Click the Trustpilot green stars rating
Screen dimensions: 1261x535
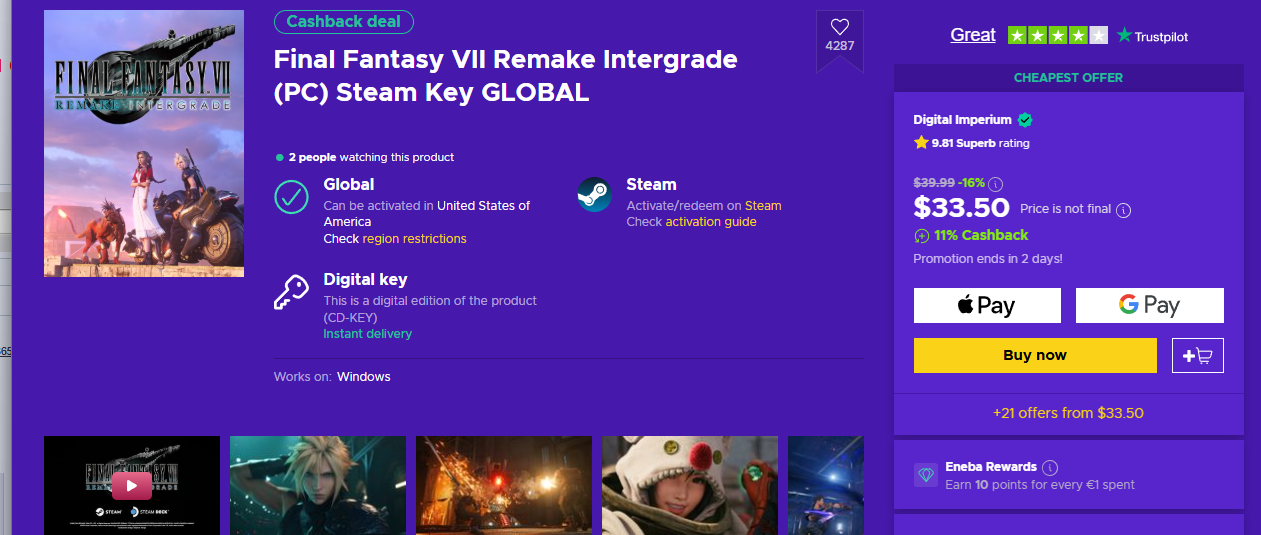[x=1058, y=35]
